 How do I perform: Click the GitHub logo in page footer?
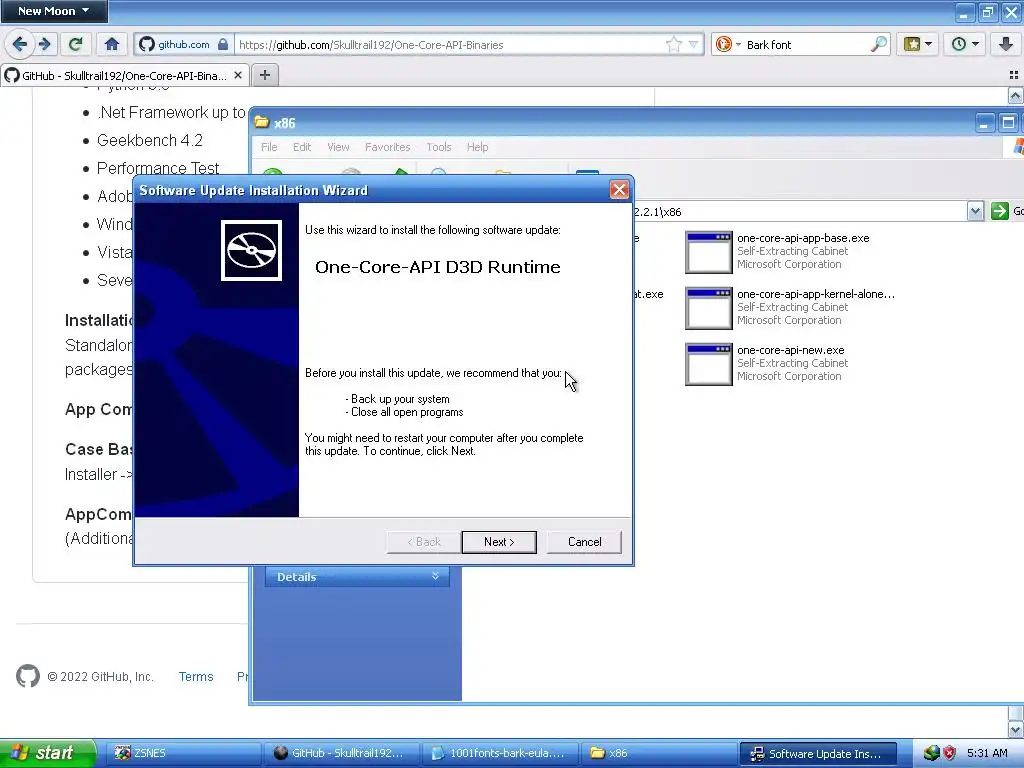pos(27,676)
